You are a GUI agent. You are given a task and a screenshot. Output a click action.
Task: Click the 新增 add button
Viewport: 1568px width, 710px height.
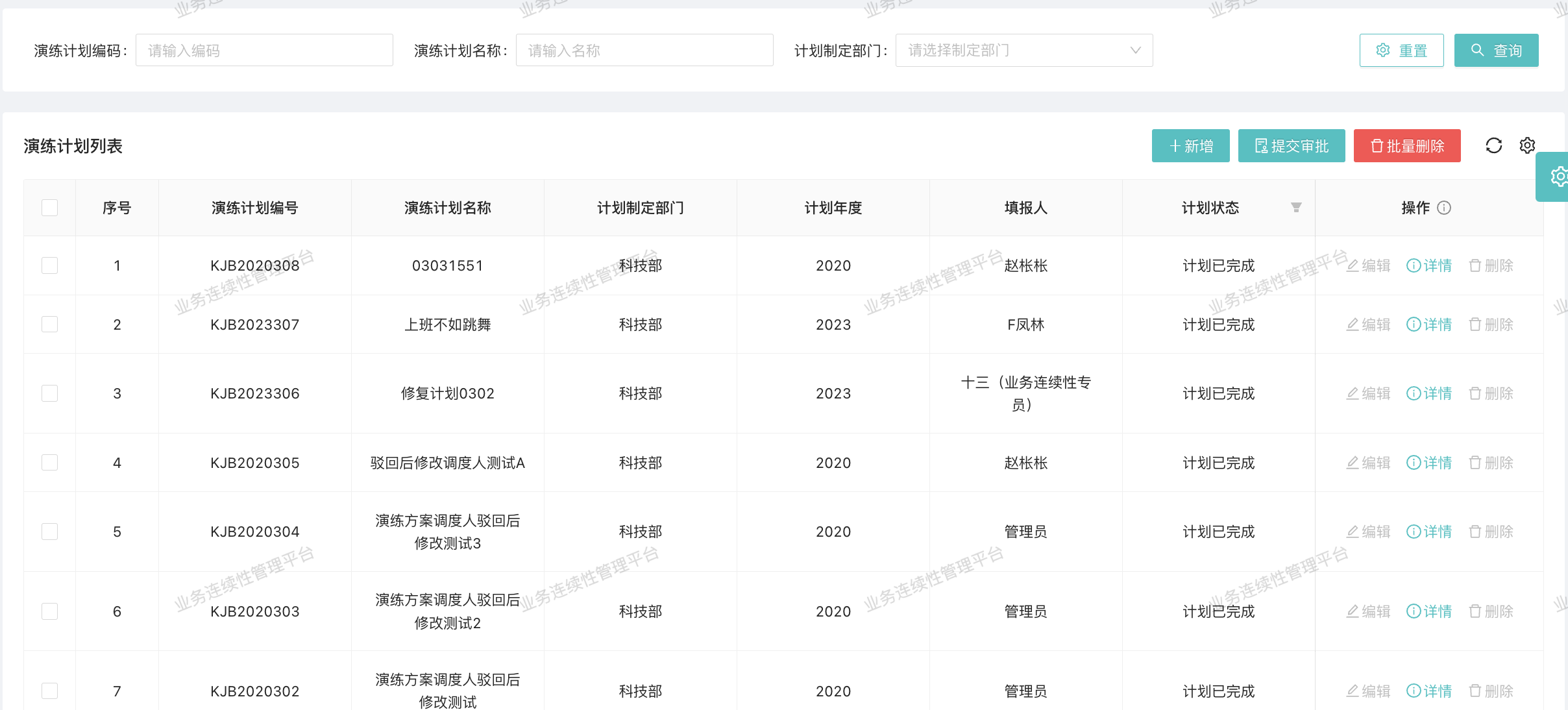(x=1190, y=146)
